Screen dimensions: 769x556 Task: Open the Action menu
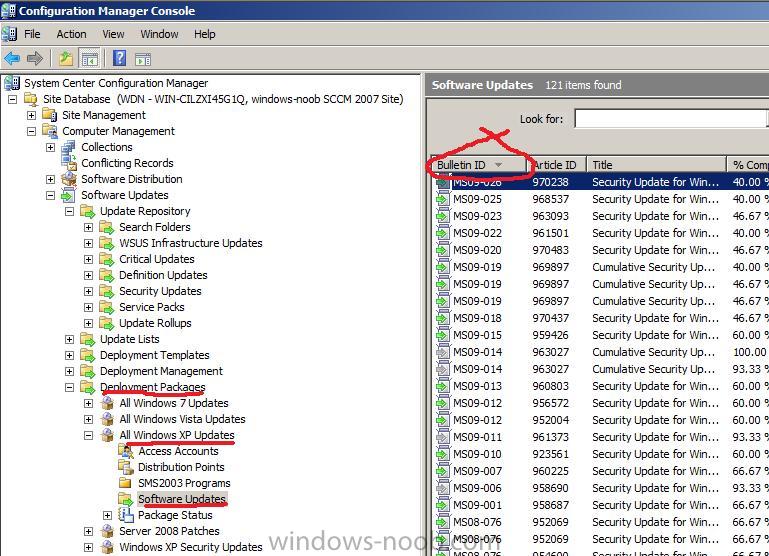[x=71, y=34]
